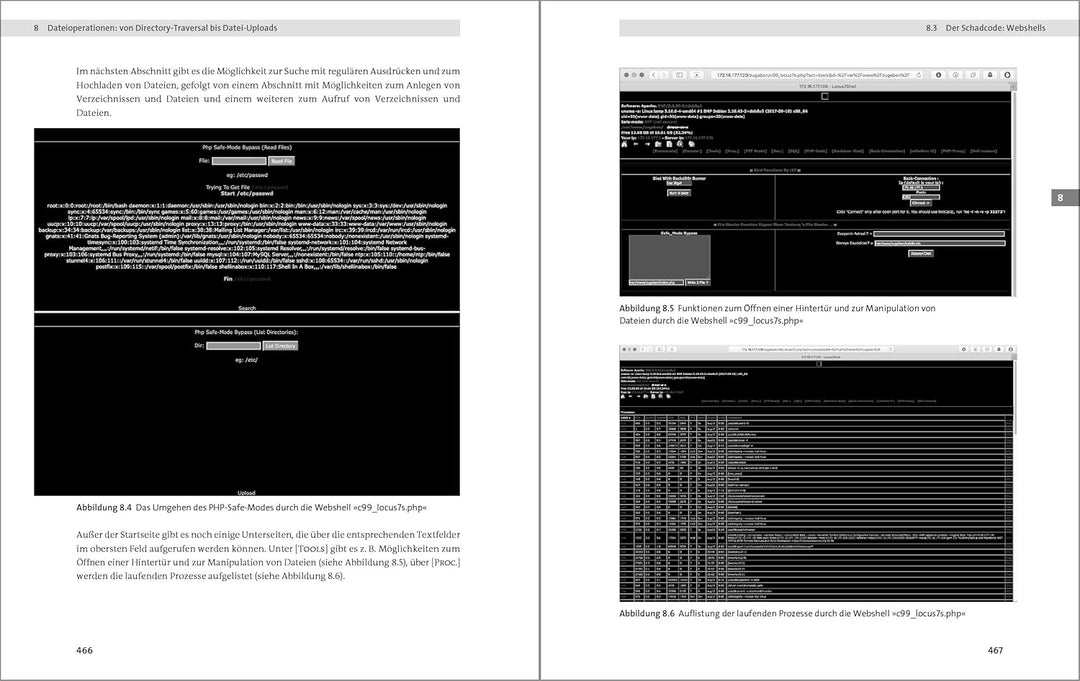Click the left arrow icon in figure 8.5 webshell
This screenshot has width=1080, height=681.
[636, 144]
